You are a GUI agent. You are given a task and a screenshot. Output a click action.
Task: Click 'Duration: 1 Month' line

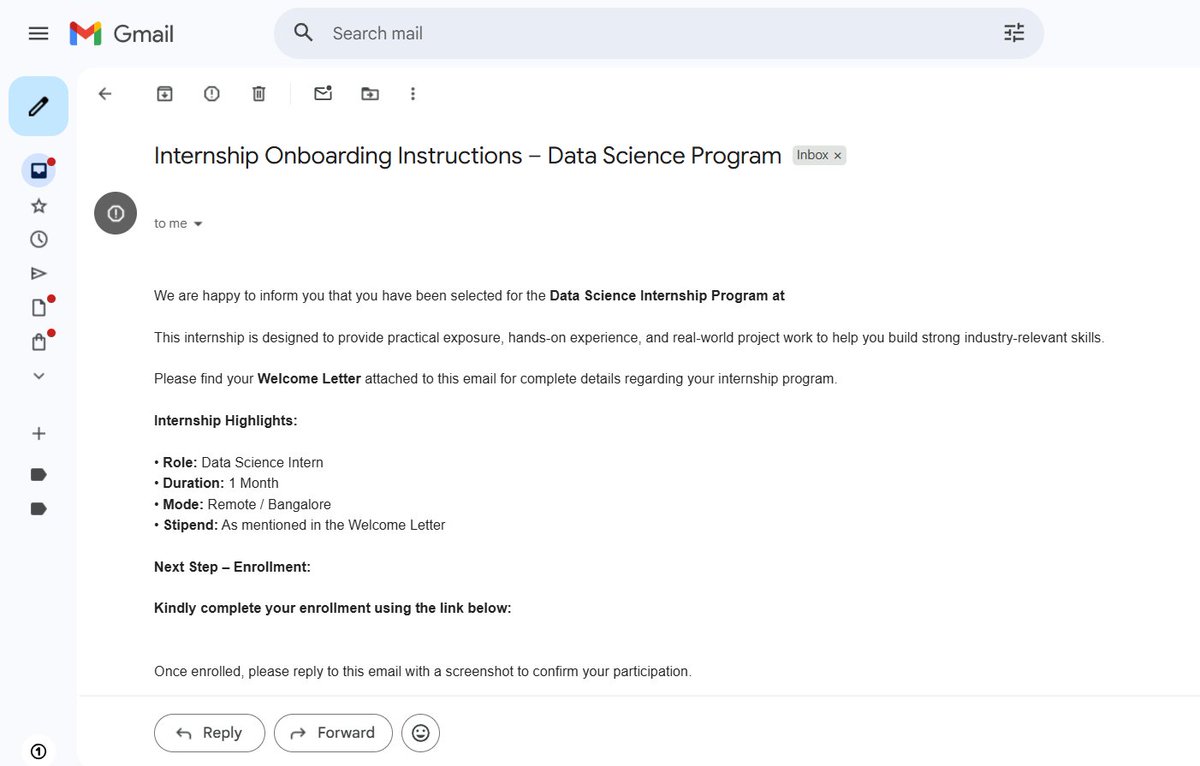point(216,483)
